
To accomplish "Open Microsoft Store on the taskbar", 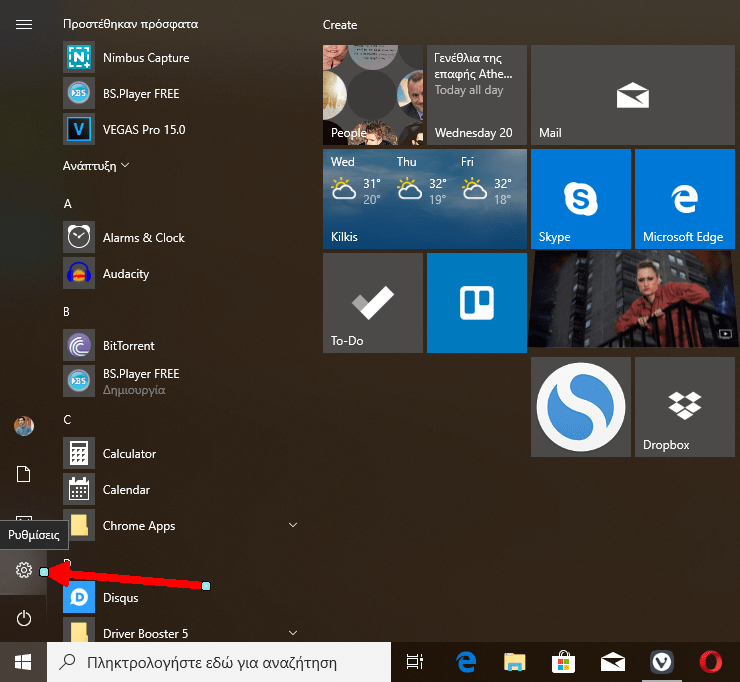I will pyautogui.click(x=563, y=662).
